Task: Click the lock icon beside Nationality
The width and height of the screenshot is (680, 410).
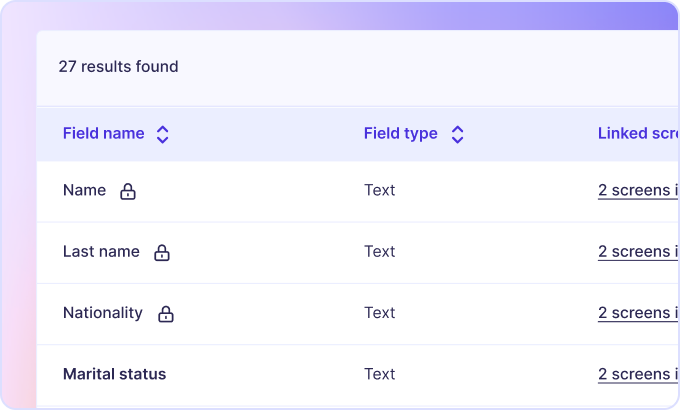Action: (166, 314)
